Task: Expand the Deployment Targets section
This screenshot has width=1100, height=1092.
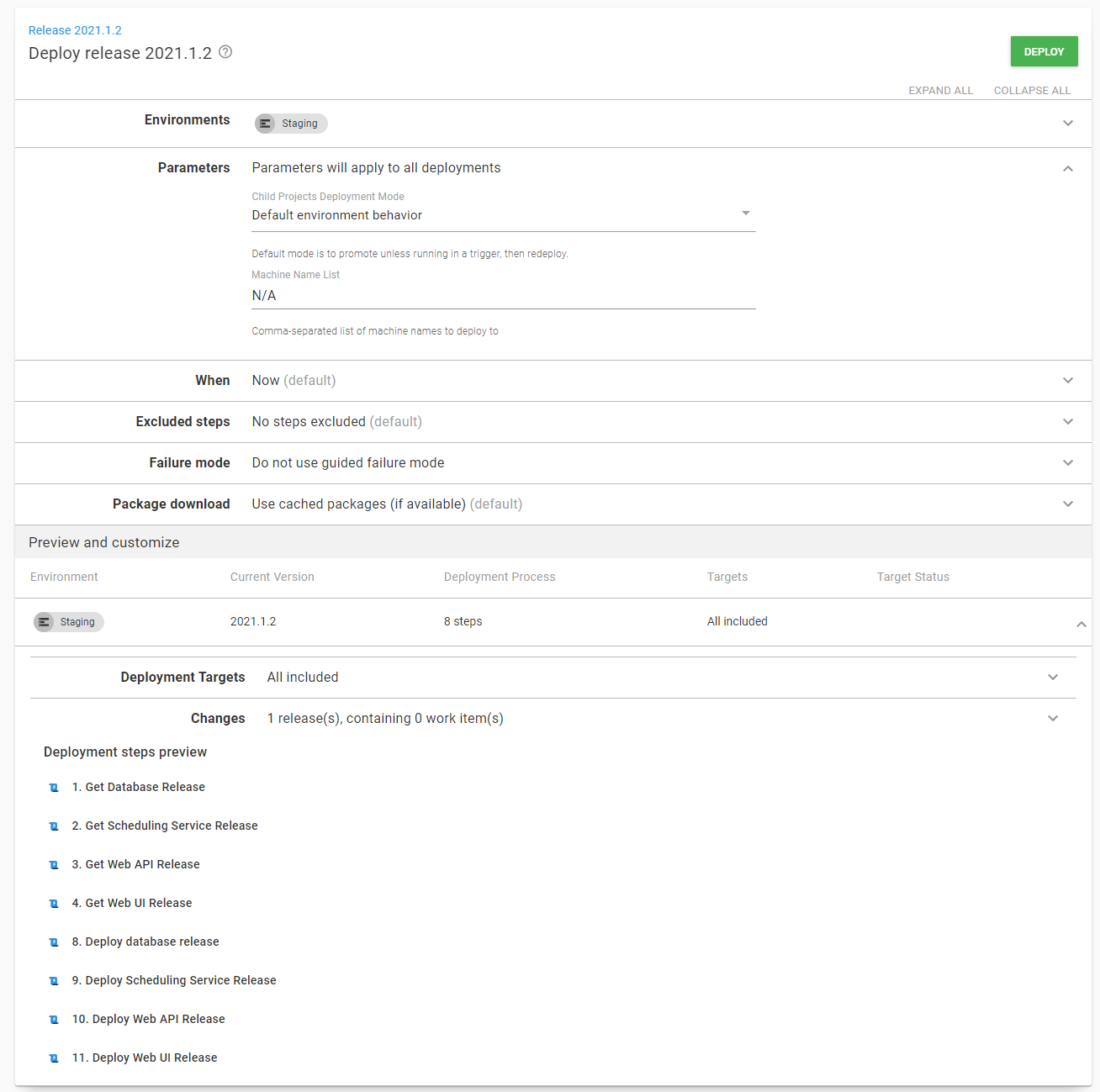Action: click(1053, 676)
